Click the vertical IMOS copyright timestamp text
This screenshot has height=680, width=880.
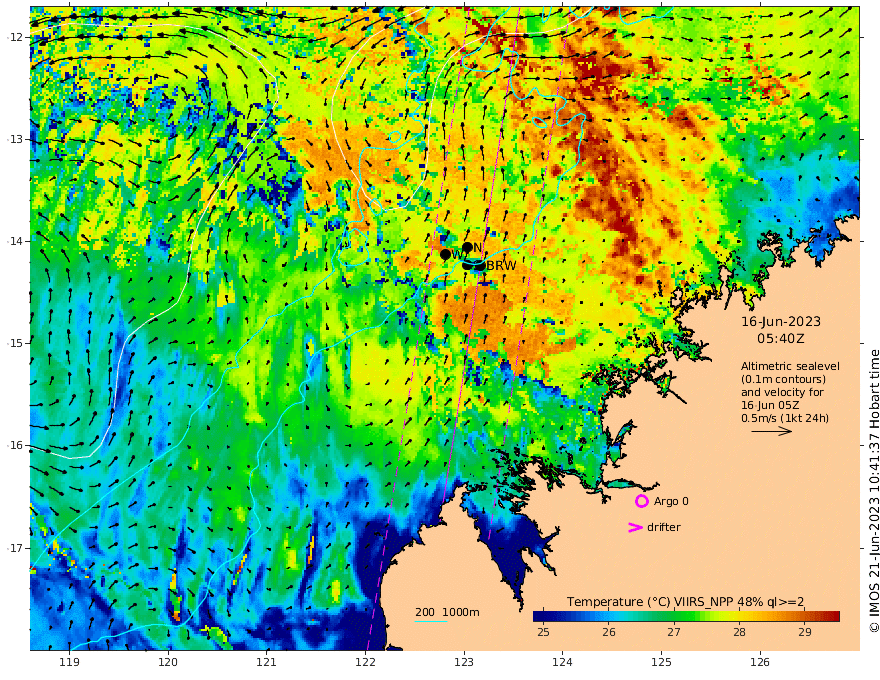point(873,491)
